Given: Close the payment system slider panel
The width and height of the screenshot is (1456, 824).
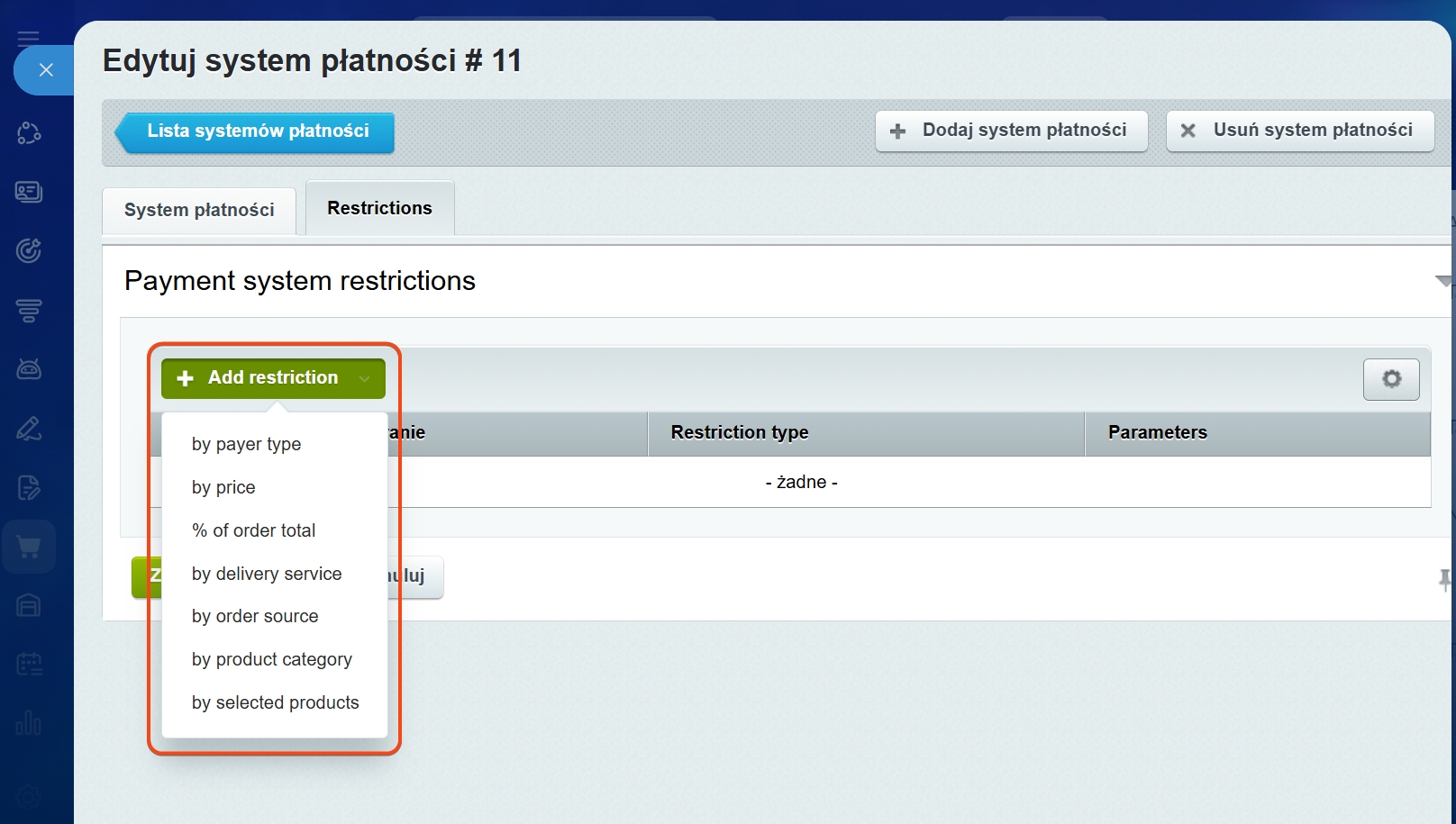Looking at the screenshot, I should [45, 70].
